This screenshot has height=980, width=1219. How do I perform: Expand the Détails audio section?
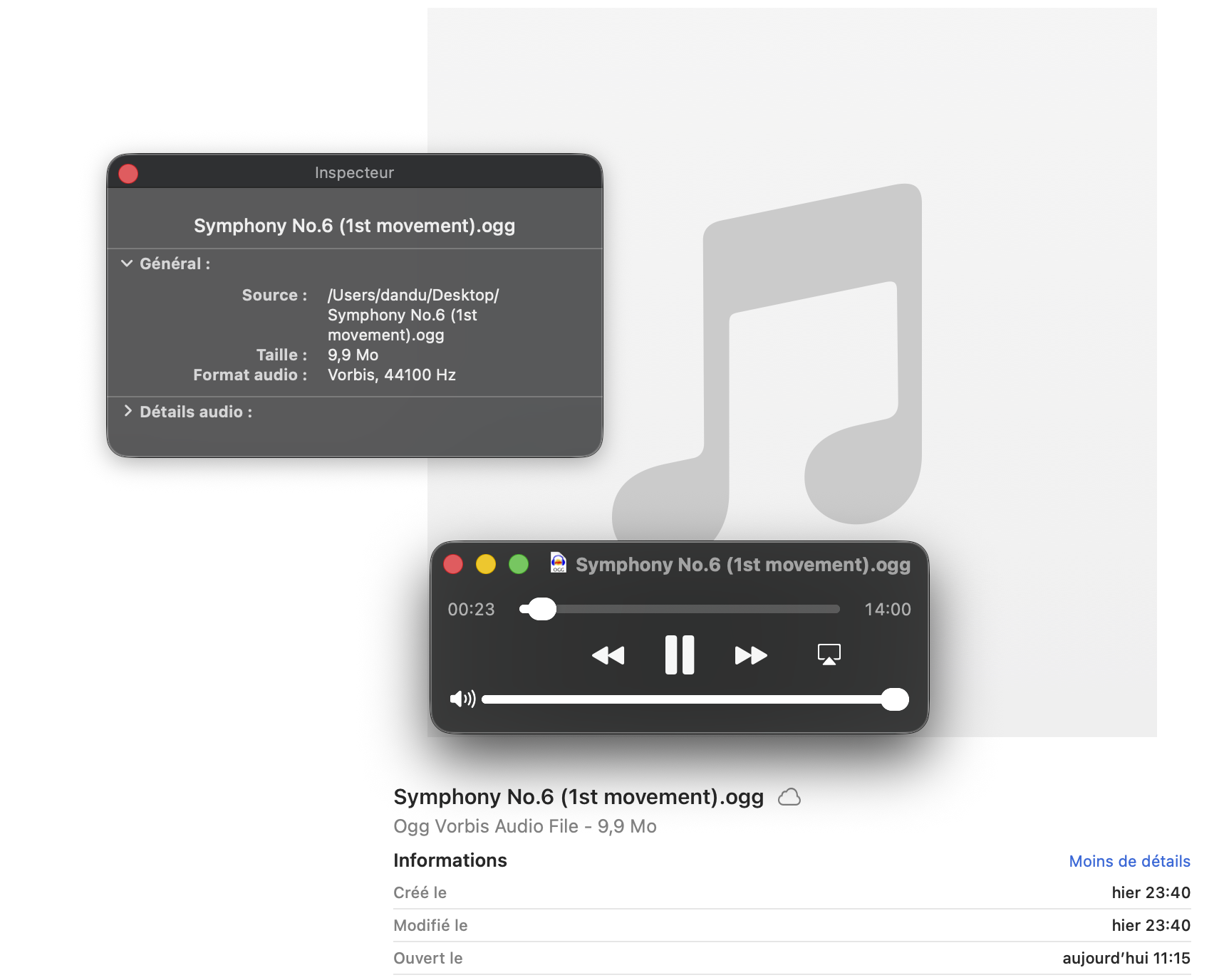coord(128,411)
